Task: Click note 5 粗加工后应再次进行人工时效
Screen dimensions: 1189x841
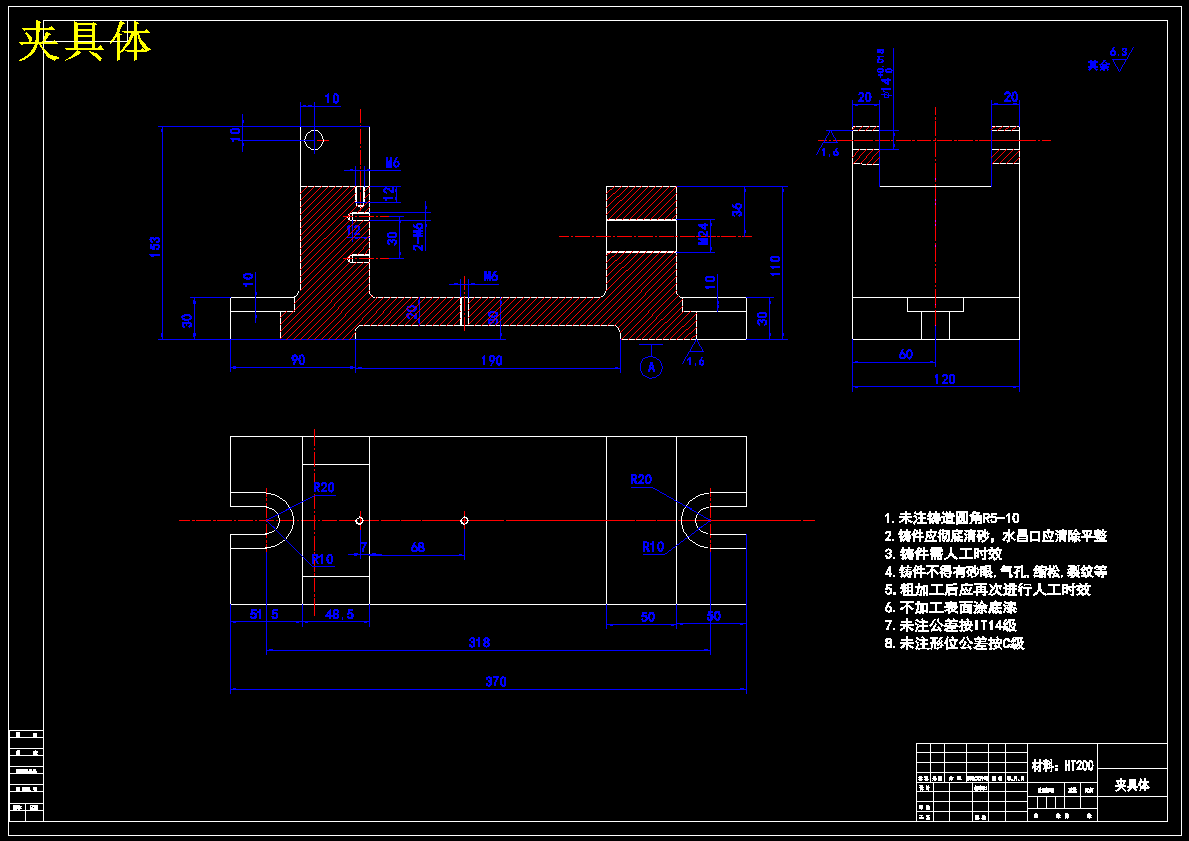Action: click(x=987, y=590)
